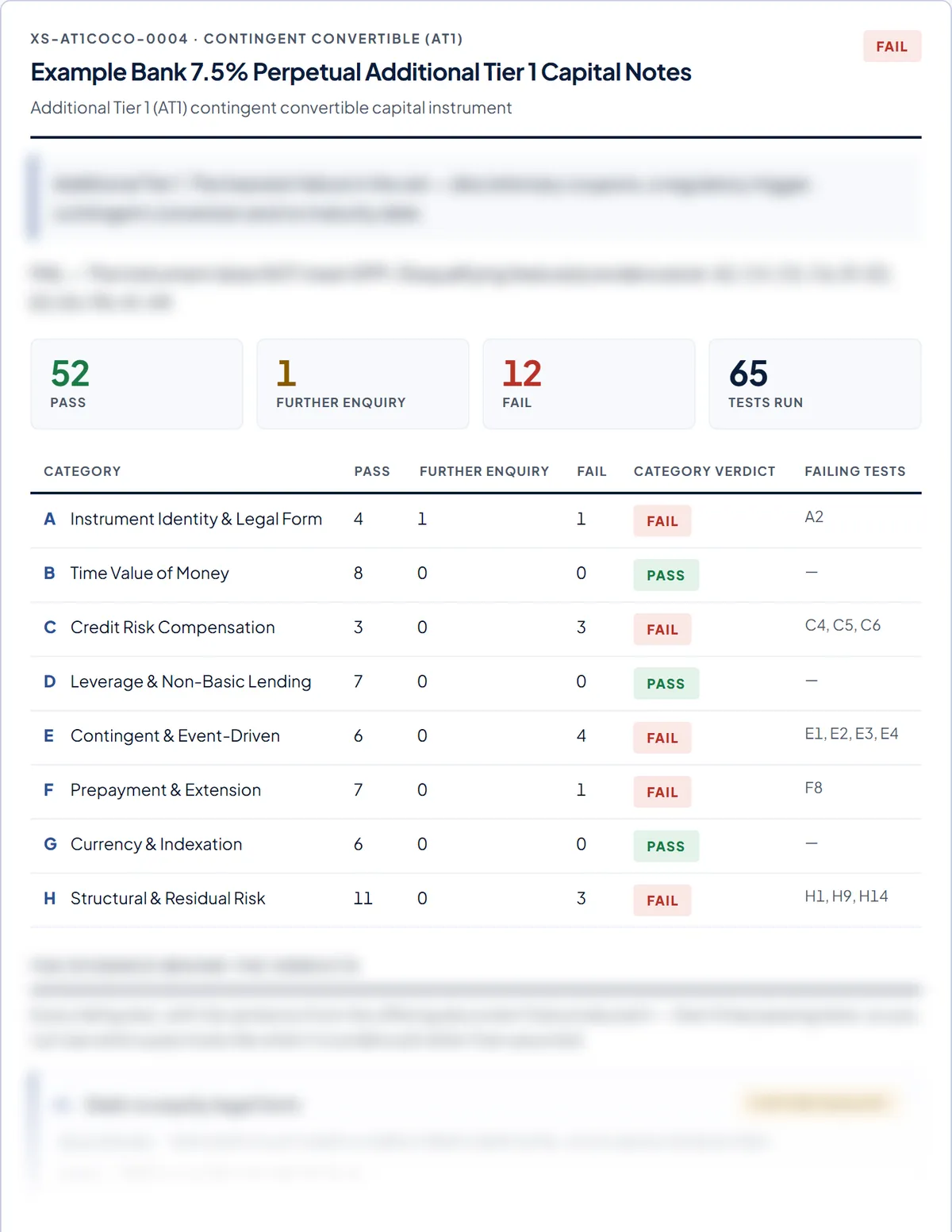Select the 52 PASS summary card

click(x=136, y=384)
